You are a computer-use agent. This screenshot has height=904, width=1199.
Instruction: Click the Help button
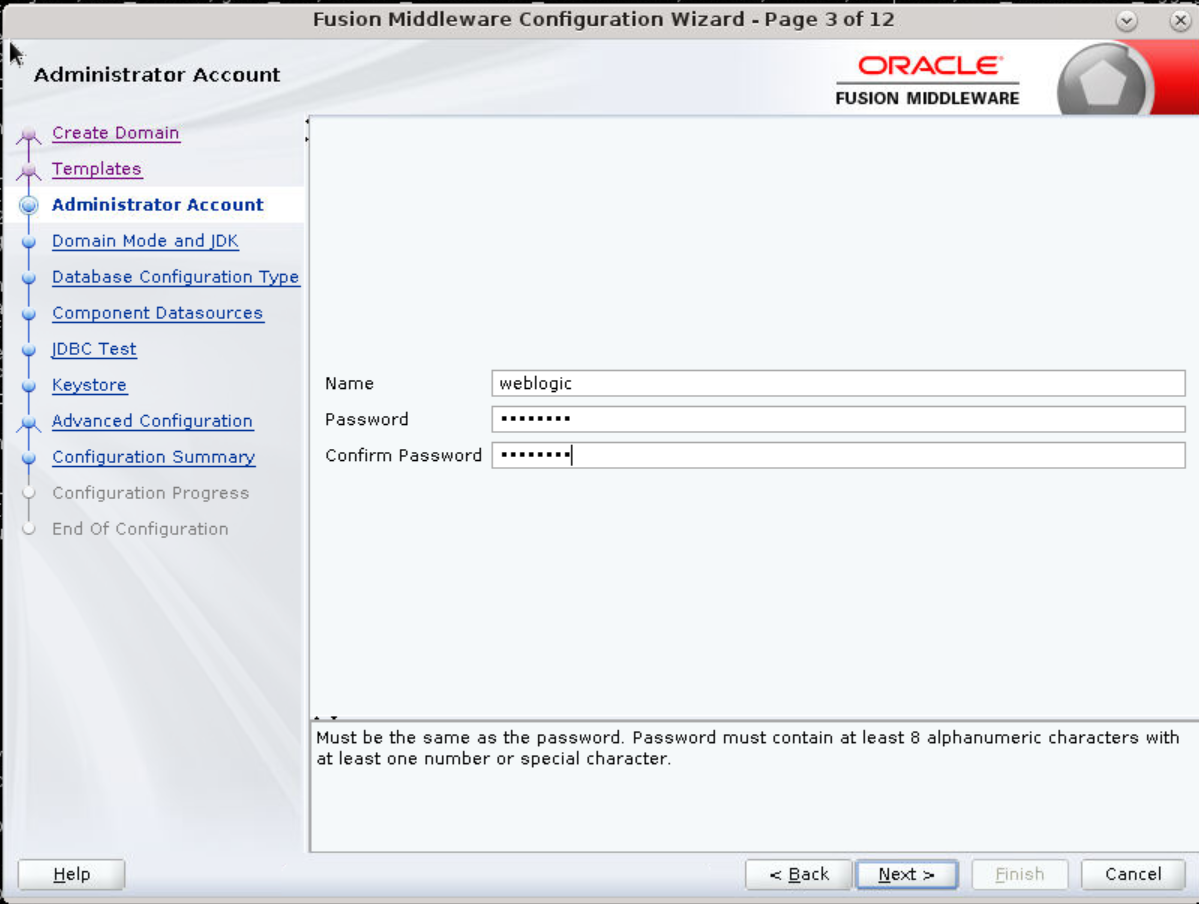pyautogui.click(x=71, y=874)
